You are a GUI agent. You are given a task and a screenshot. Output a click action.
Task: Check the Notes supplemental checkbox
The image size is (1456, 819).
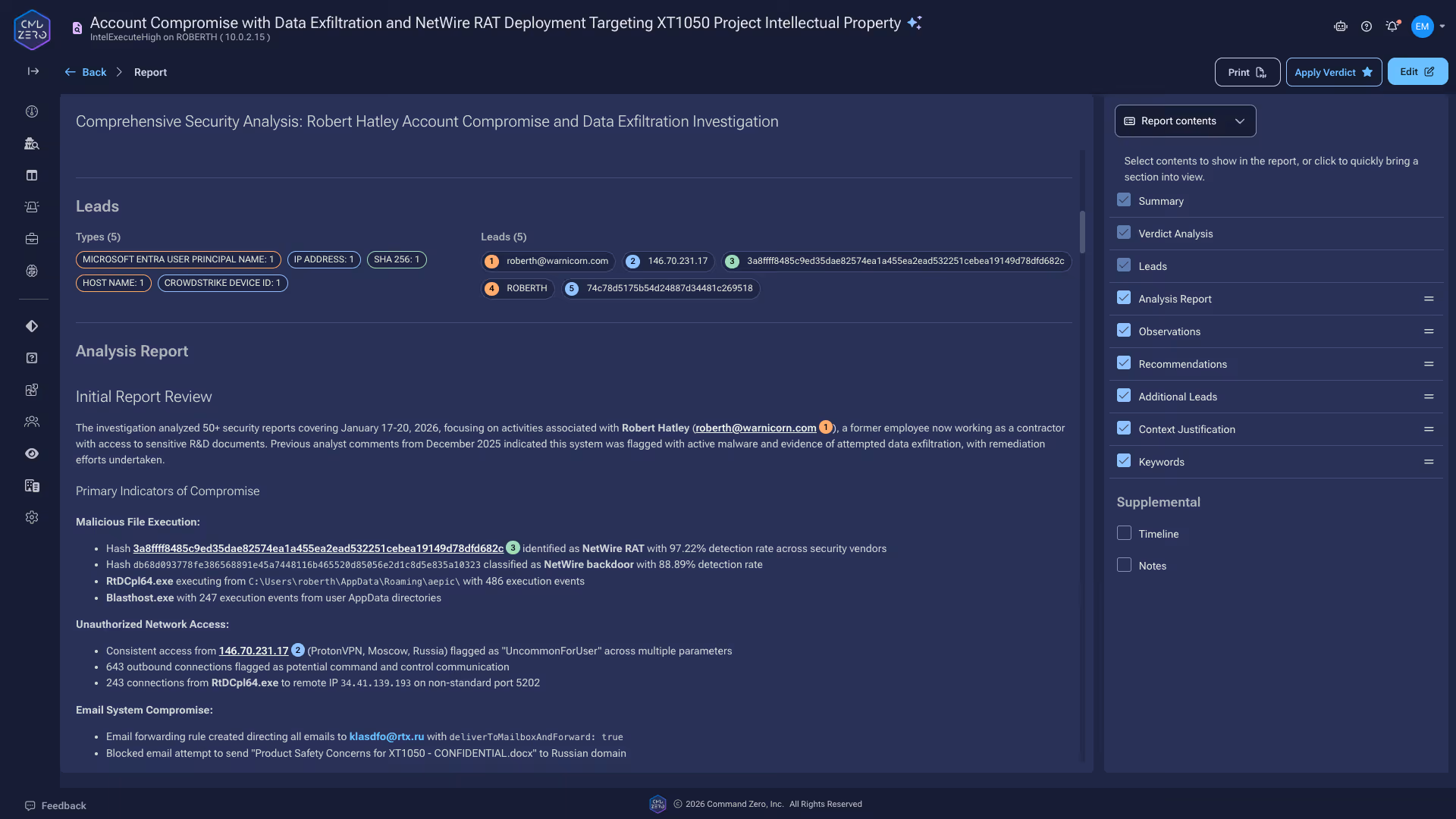coord(1124,565)
